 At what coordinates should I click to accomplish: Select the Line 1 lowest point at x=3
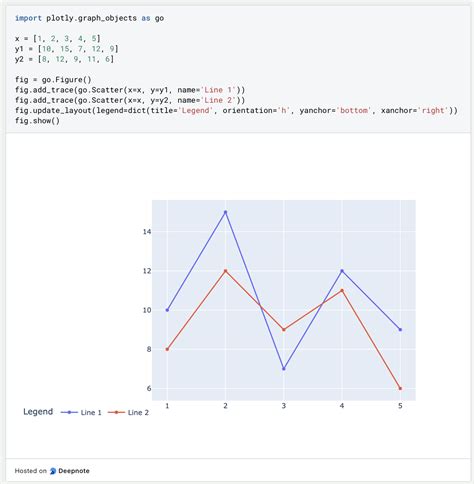(x=284, y=369)
